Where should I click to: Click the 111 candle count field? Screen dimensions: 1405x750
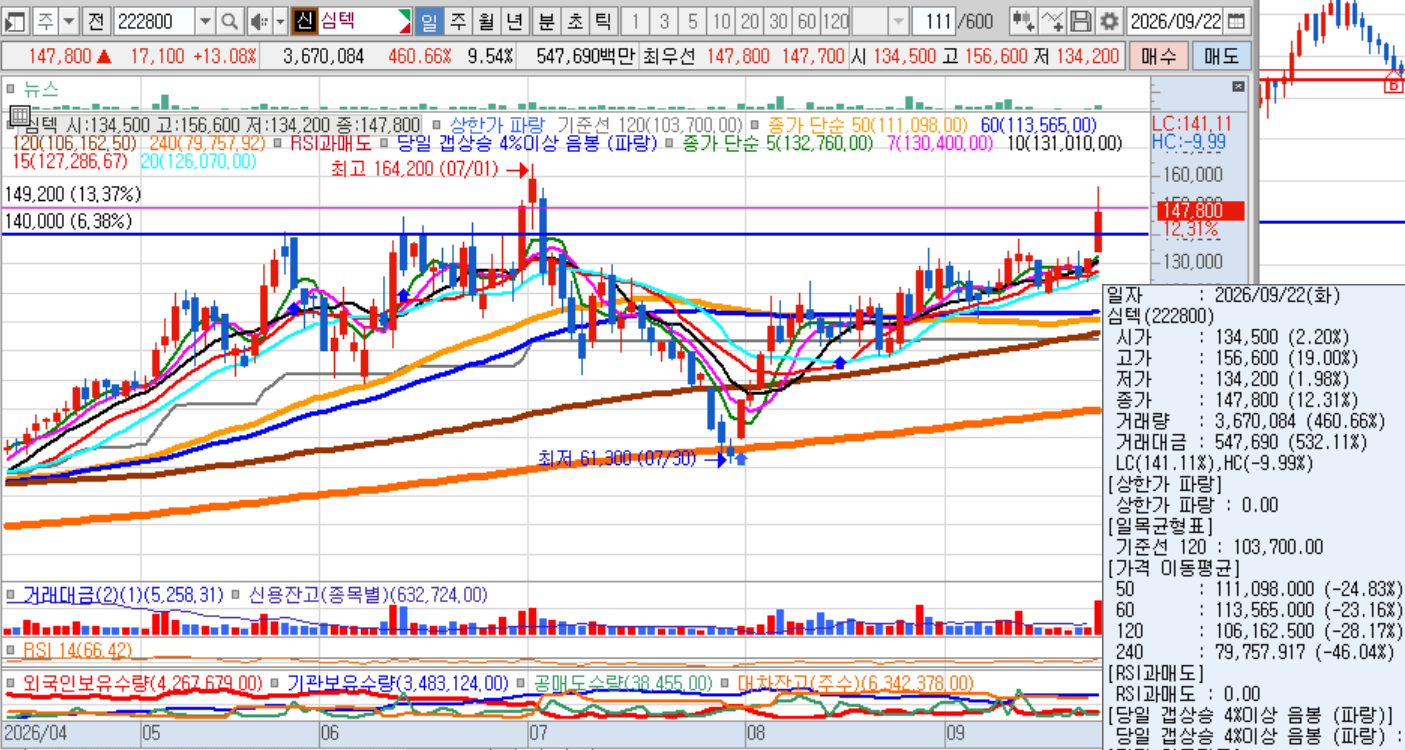932,20
